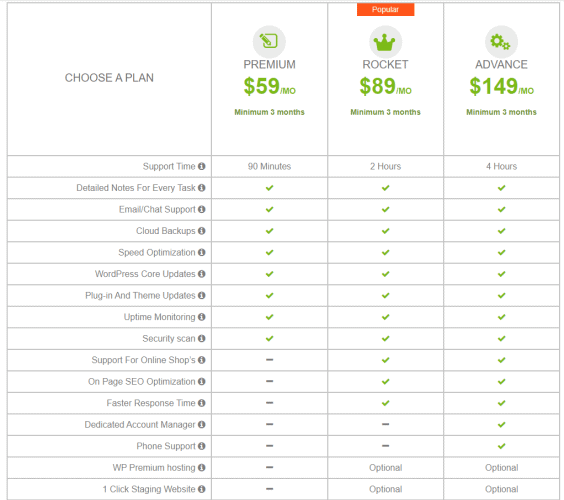This screenshot has height=500, width=564.
Task: Click the Advance plan gears icon
Action: [x=501, y=42]
